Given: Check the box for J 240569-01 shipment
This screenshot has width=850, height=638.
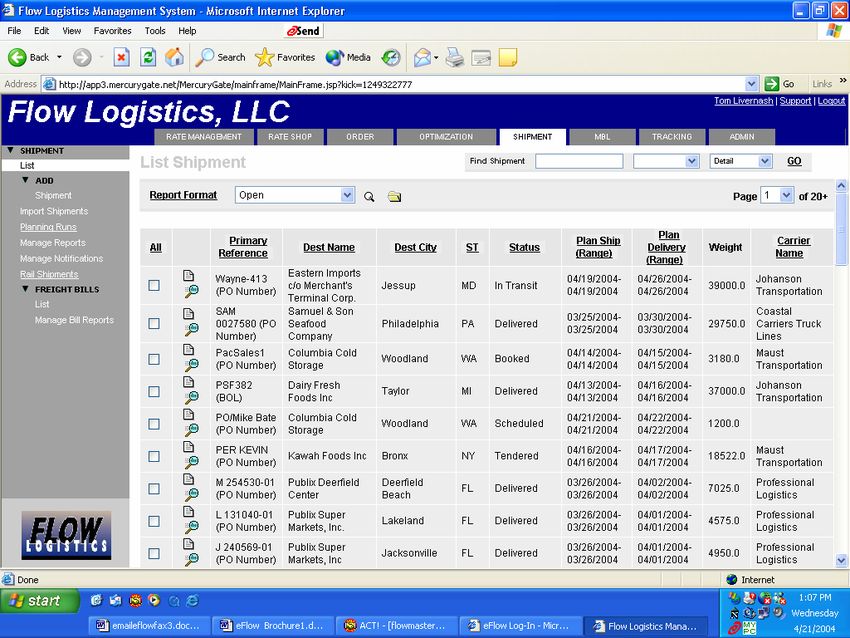Looking at the screenshot, I should pos(154,553).
